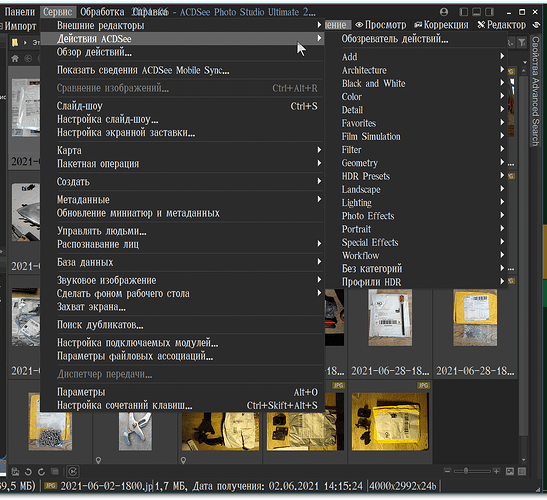This screenshot has height=500, width=547.
Task: Click the back navigation arrow icon
Action: click(x=28, y=58)
